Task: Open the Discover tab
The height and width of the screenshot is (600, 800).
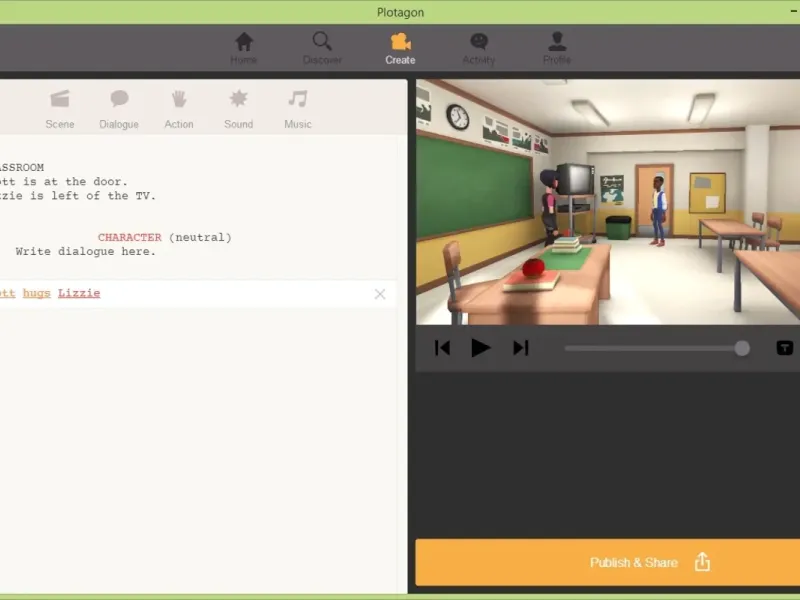Action: coord(322,48)
